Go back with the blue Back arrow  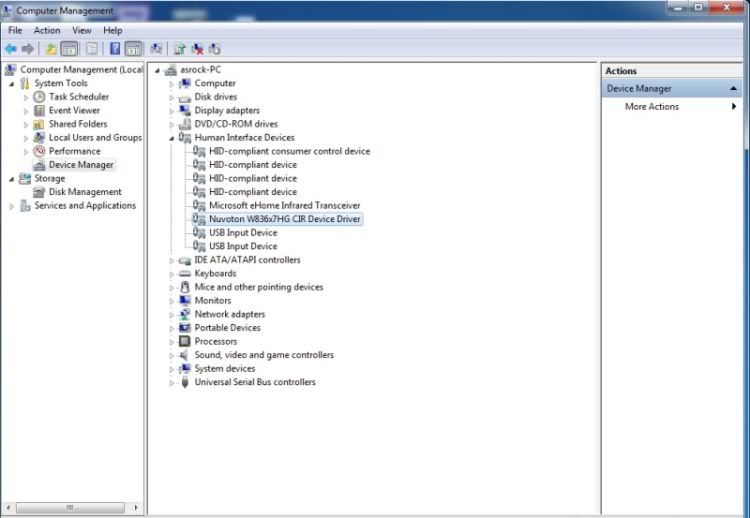click(11, 49)
